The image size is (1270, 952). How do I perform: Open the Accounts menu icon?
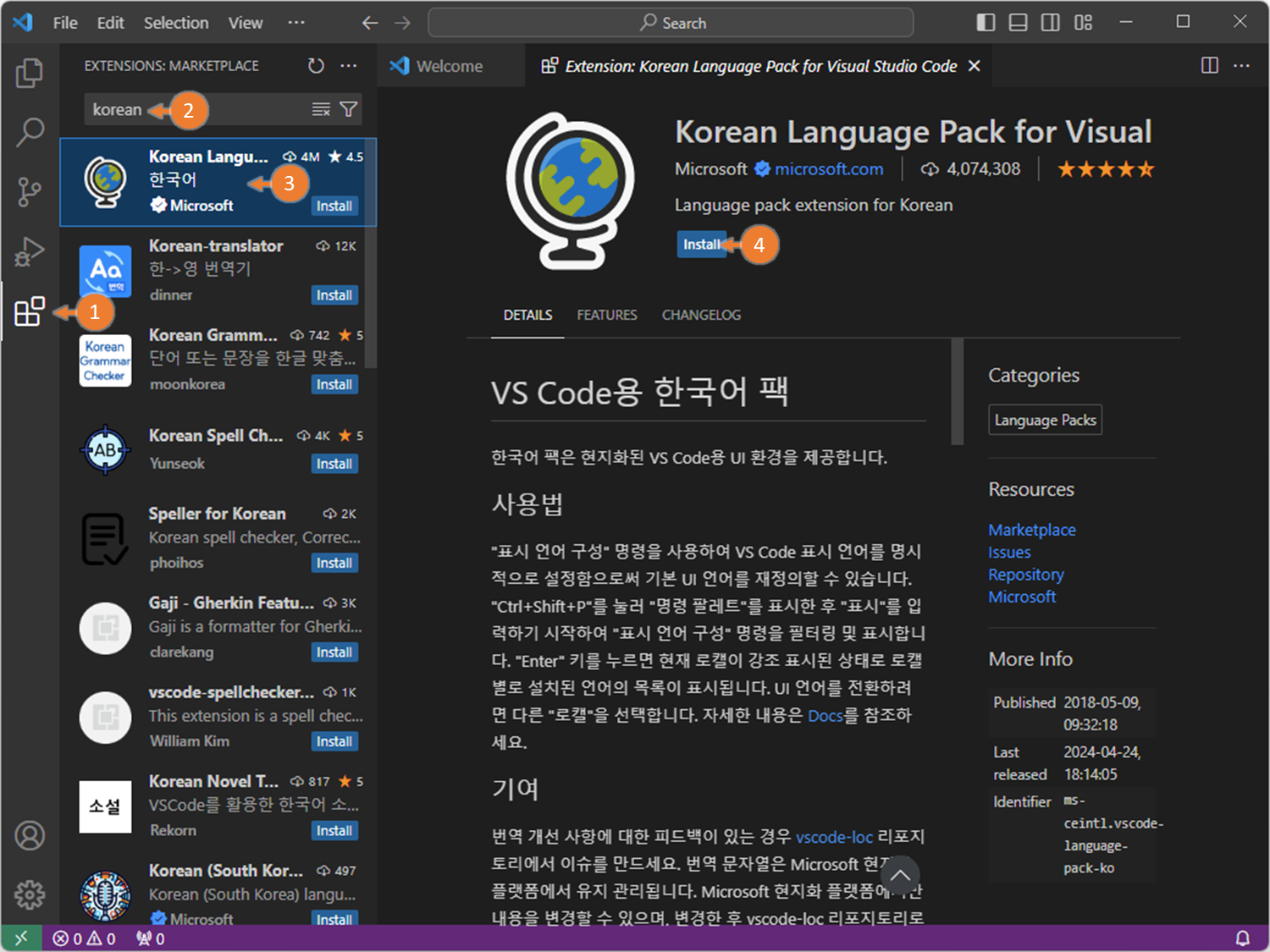(x=30, y=835)
